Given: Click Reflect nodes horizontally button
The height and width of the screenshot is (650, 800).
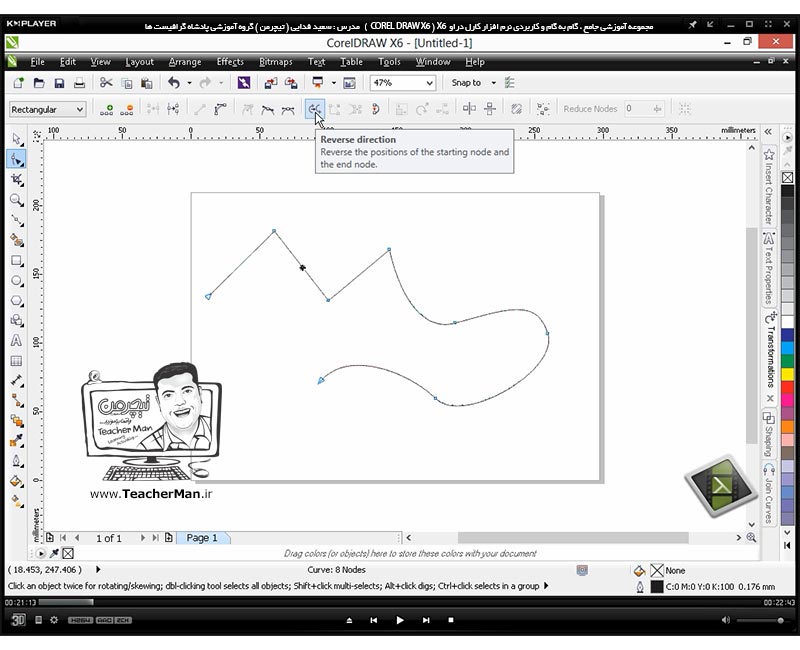Looking at the screenshot, I should [x=469, y=109].
